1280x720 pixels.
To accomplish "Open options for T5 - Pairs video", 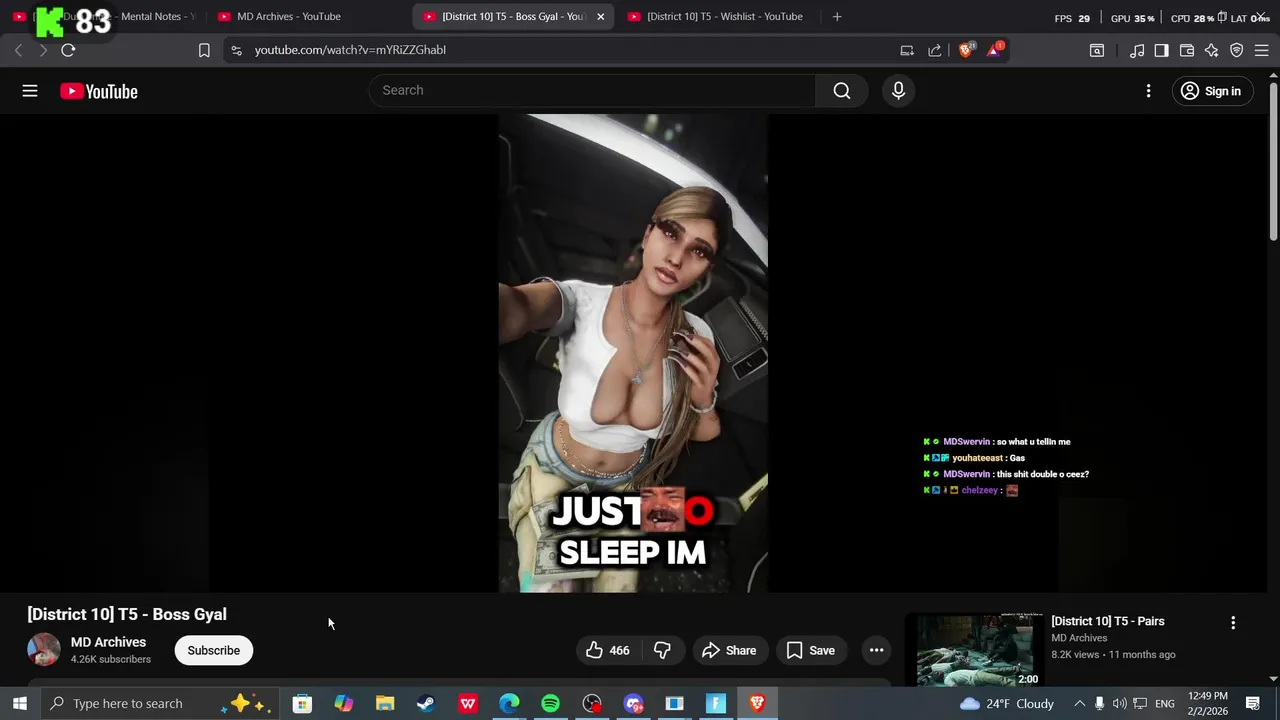I will (x=1233, y=622).
